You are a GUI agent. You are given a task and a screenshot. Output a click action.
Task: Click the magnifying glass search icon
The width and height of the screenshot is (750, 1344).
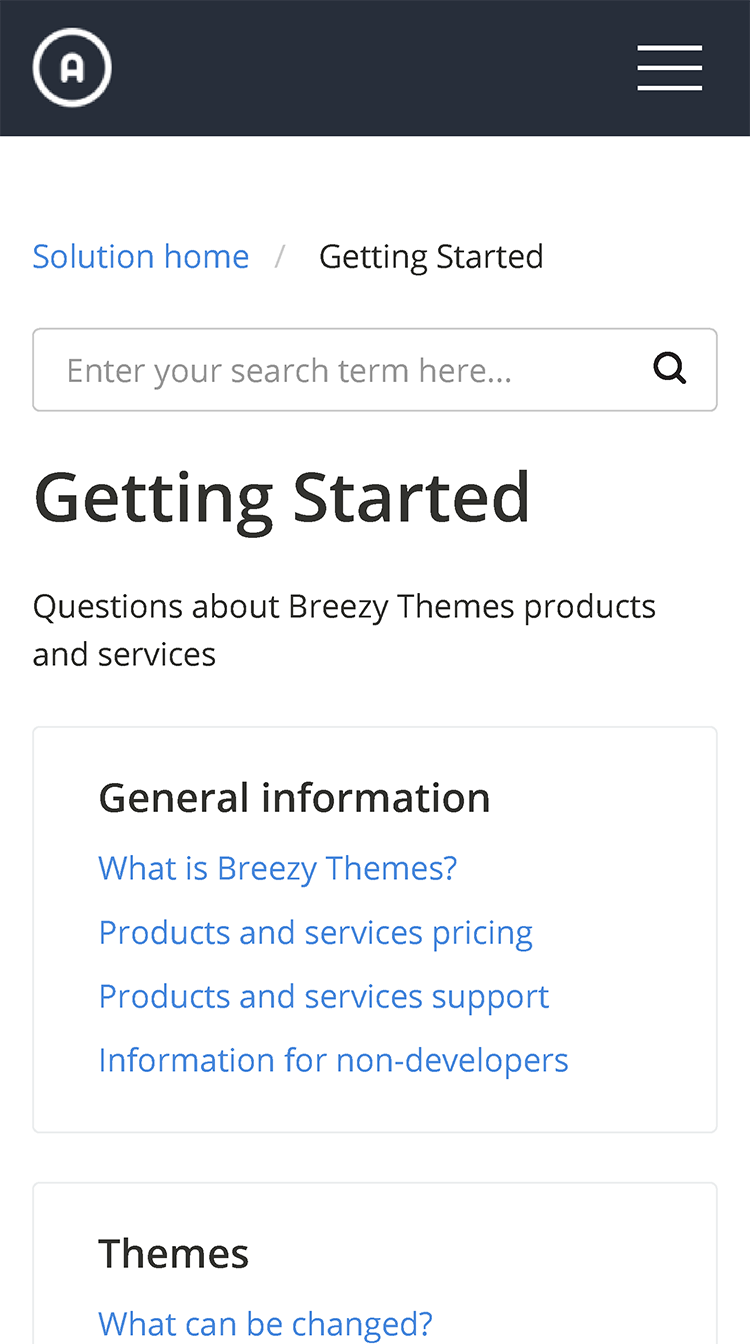(670, 369)
